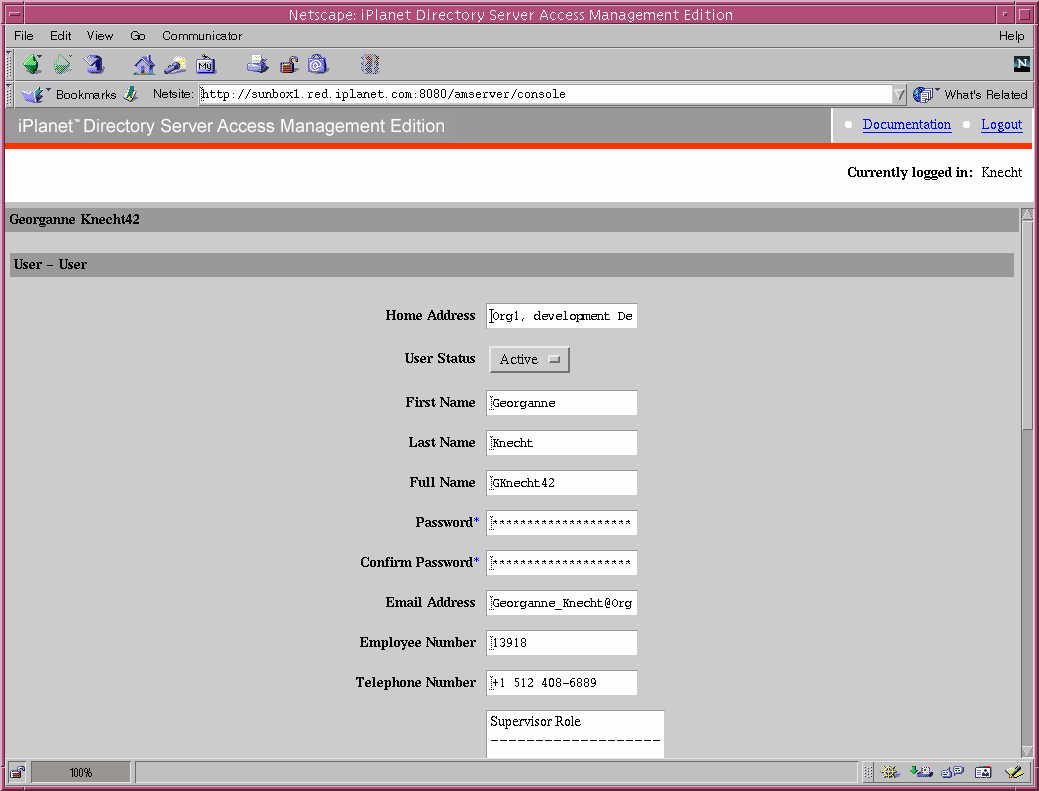
Task: Open the Security padlock toolbar icon
Action: click(288, 64)
